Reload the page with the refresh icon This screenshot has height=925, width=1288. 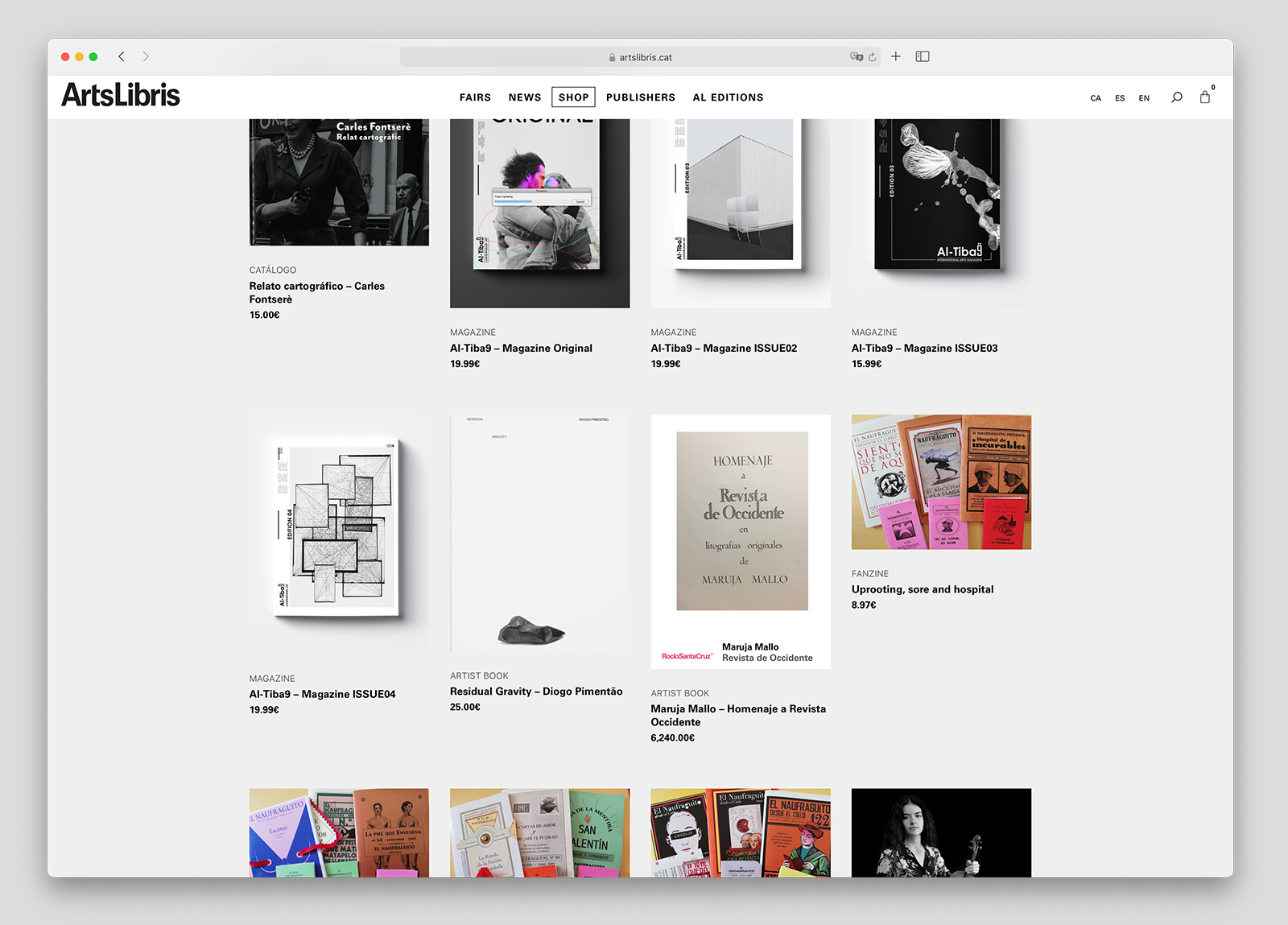coord(872,57)
